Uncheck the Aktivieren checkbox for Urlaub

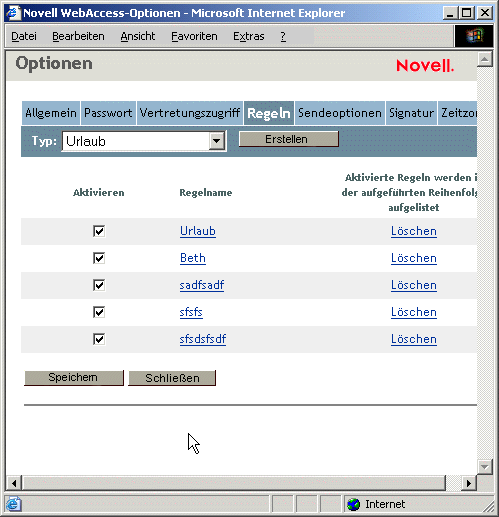pyautogui.click(x=99, y=231)
